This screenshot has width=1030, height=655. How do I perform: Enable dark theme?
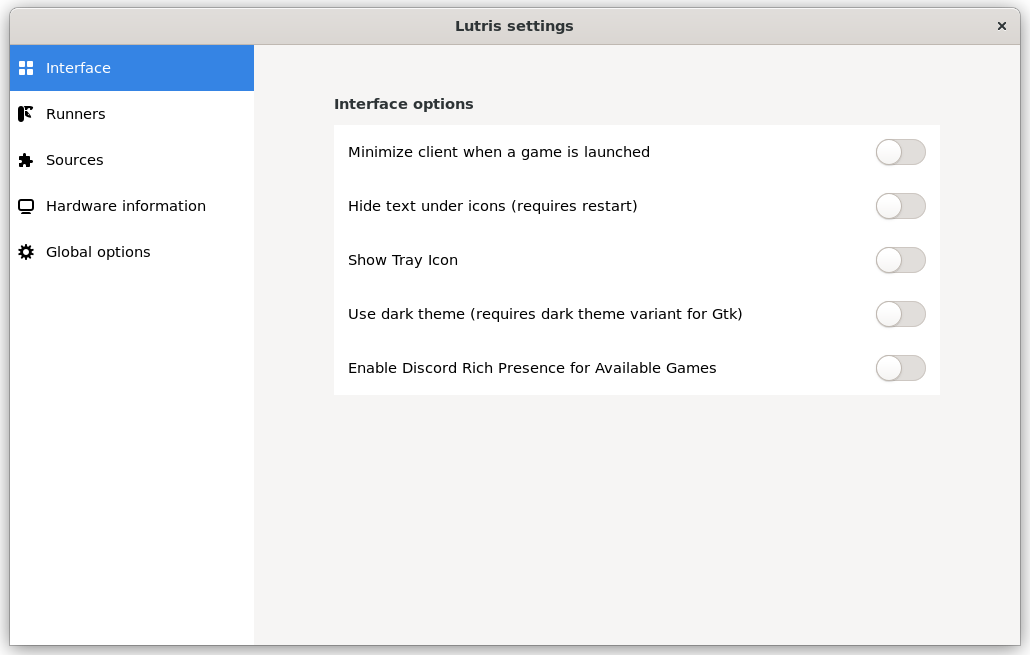(x=900, y=314)
